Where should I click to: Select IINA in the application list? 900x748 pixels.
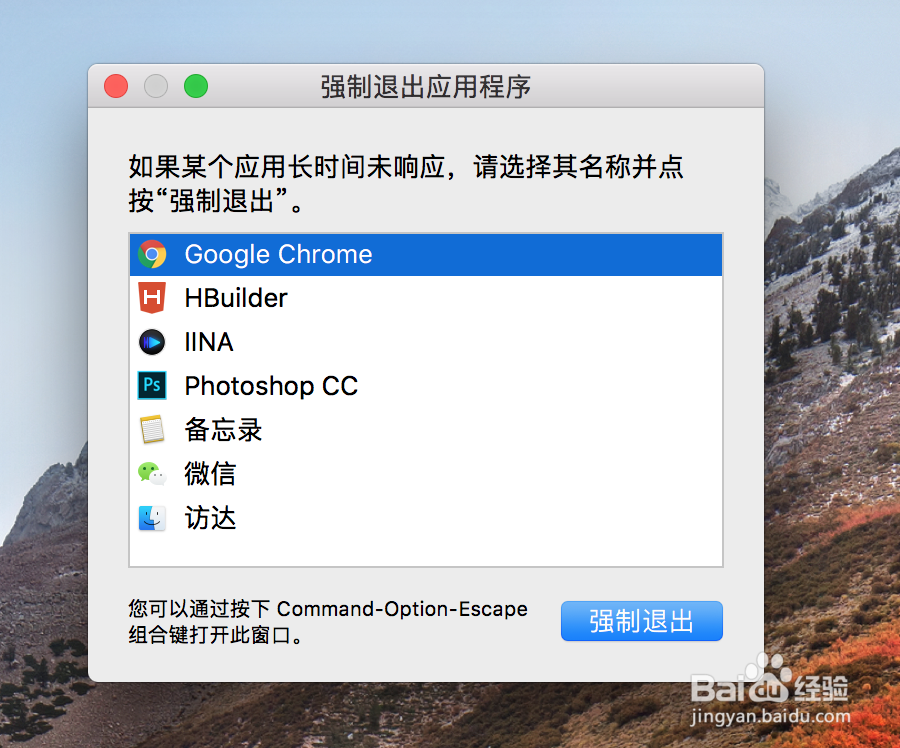(x=209, y=342)
